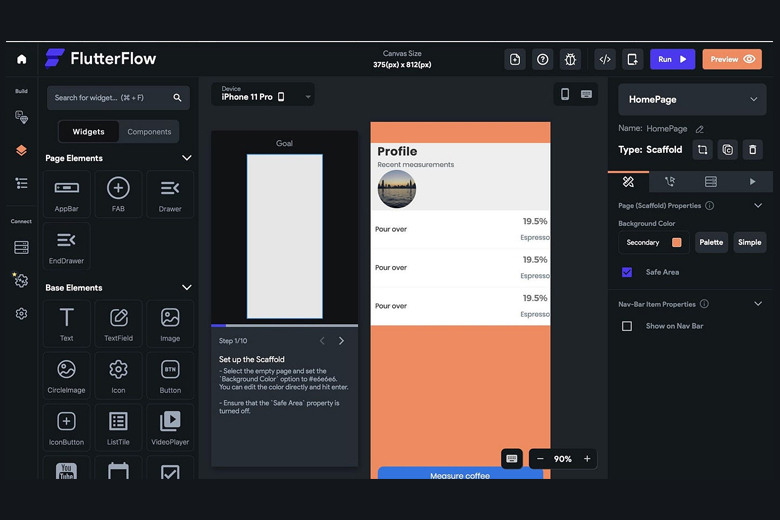Uncheck the Safe Area checkbox
This screenshot has height=520, width=780.
[627, 272]
